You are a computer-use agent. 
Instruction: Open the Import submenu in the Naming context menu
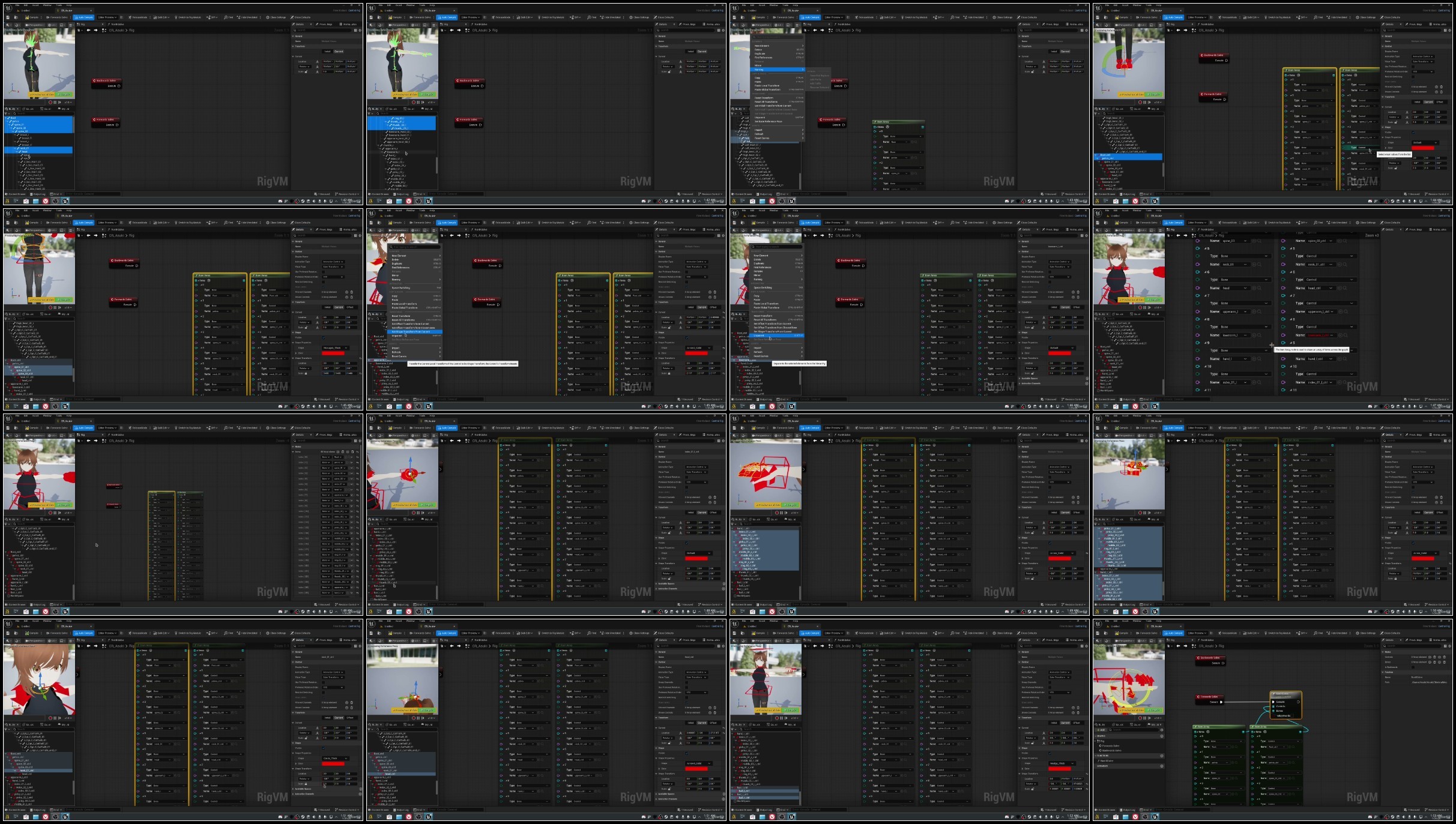click(758, 130)
